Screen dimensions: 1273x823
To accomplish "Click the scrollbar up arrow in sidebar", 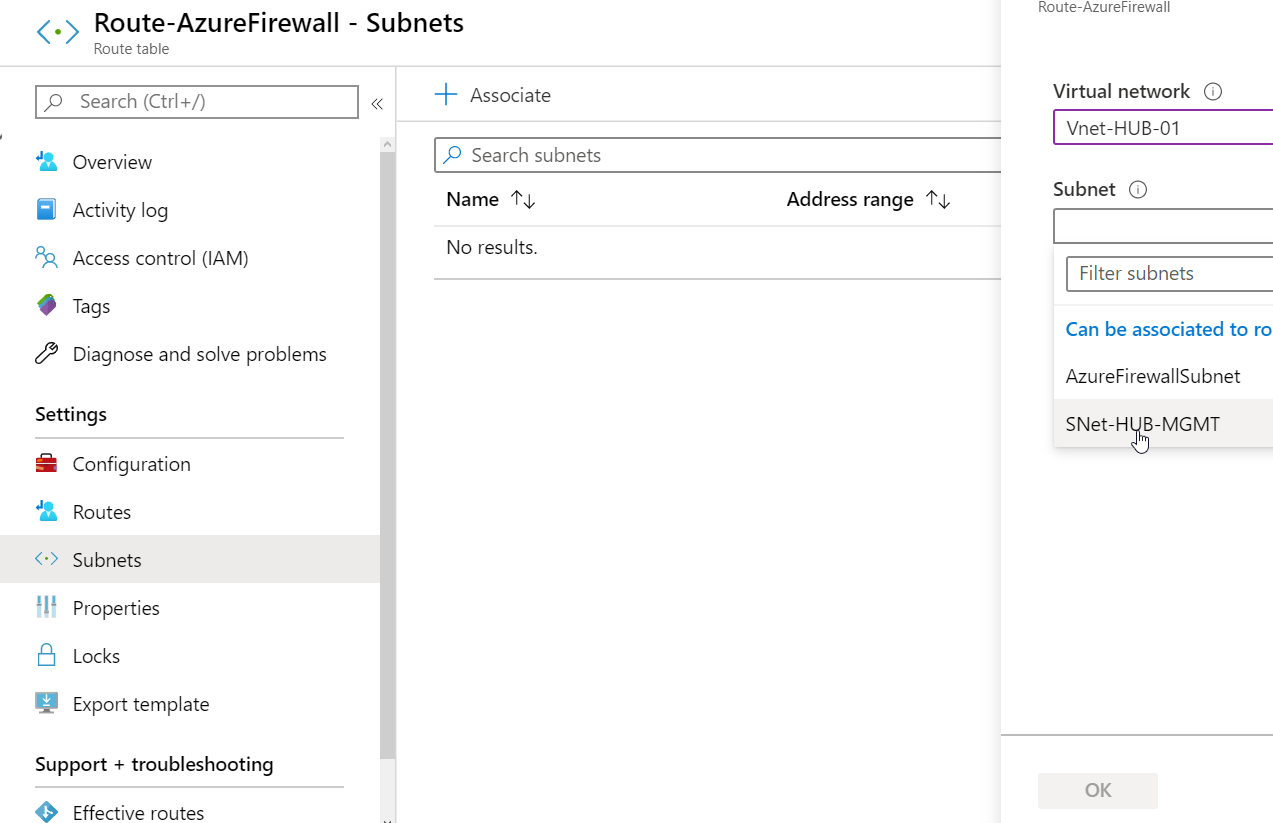I will [388, 145].
